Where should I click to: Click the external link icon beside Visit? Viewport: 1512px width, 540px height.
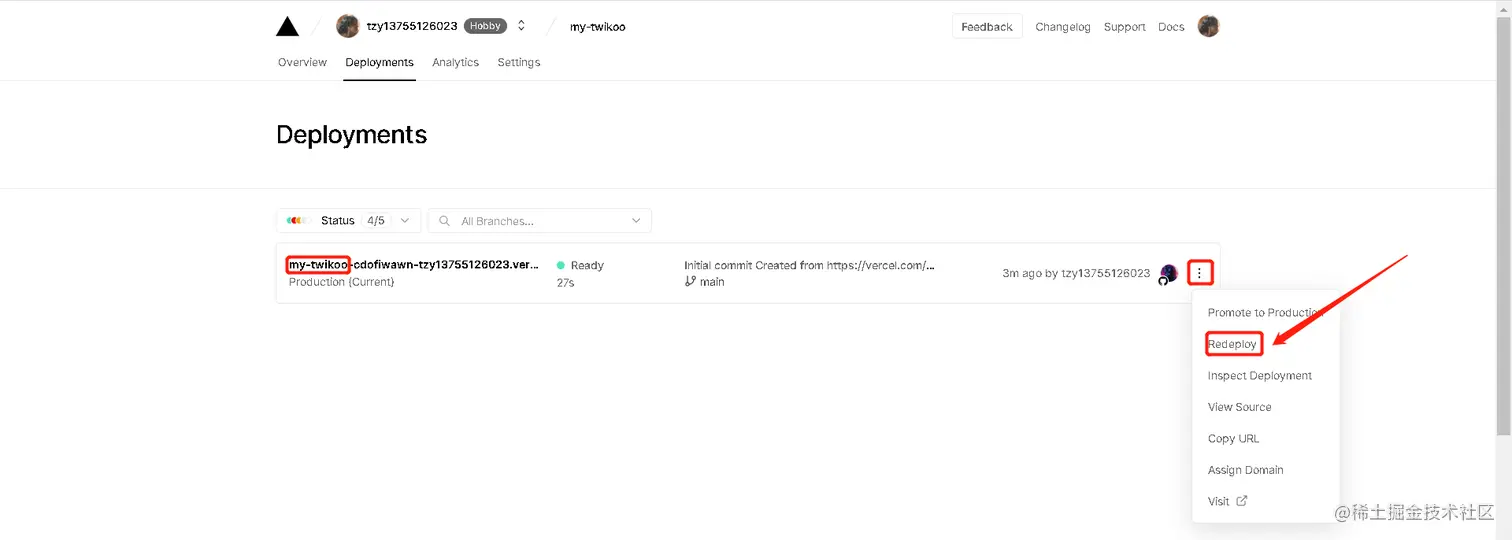pos(1242,501)
